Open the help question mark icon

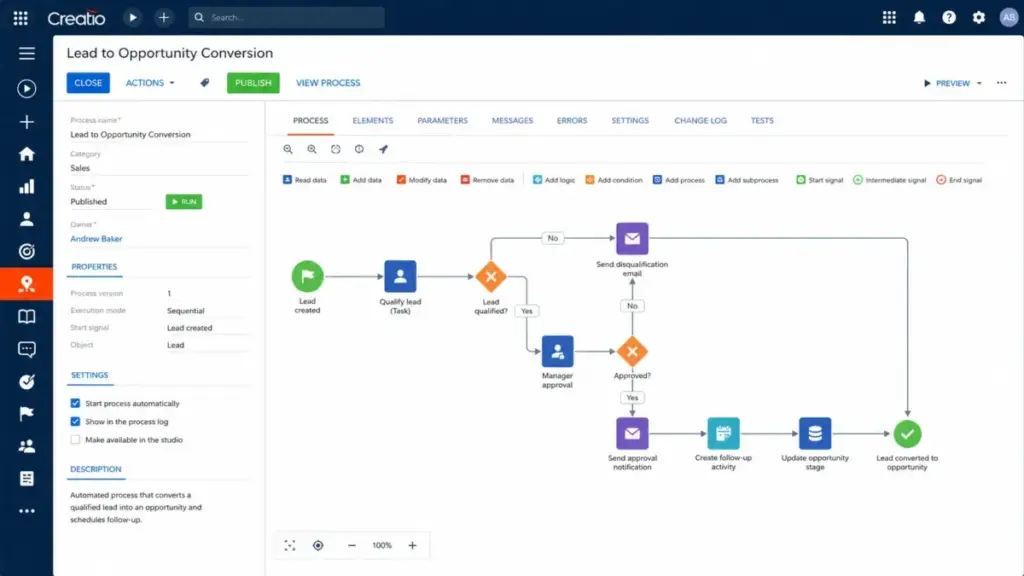(x=949, y=18)
